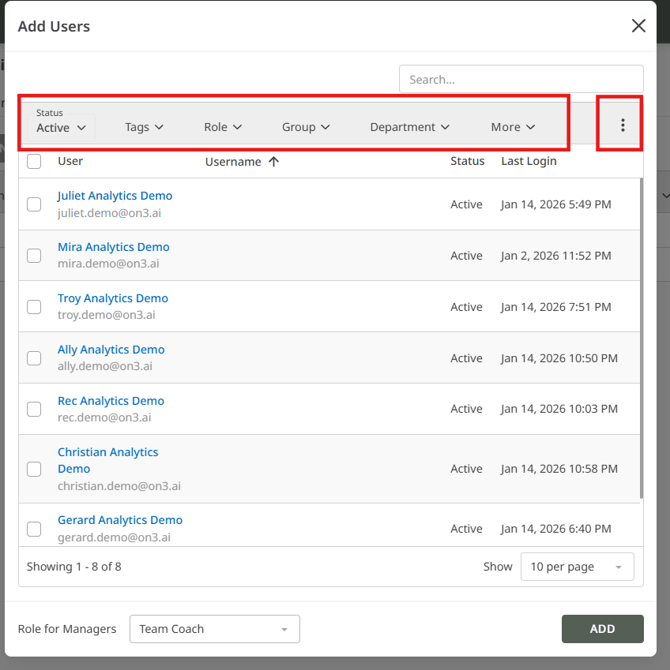Tick the checkbox for Gerard Analytics Demo
This screenshot has height=670, width=670.
tap(34, 529)
